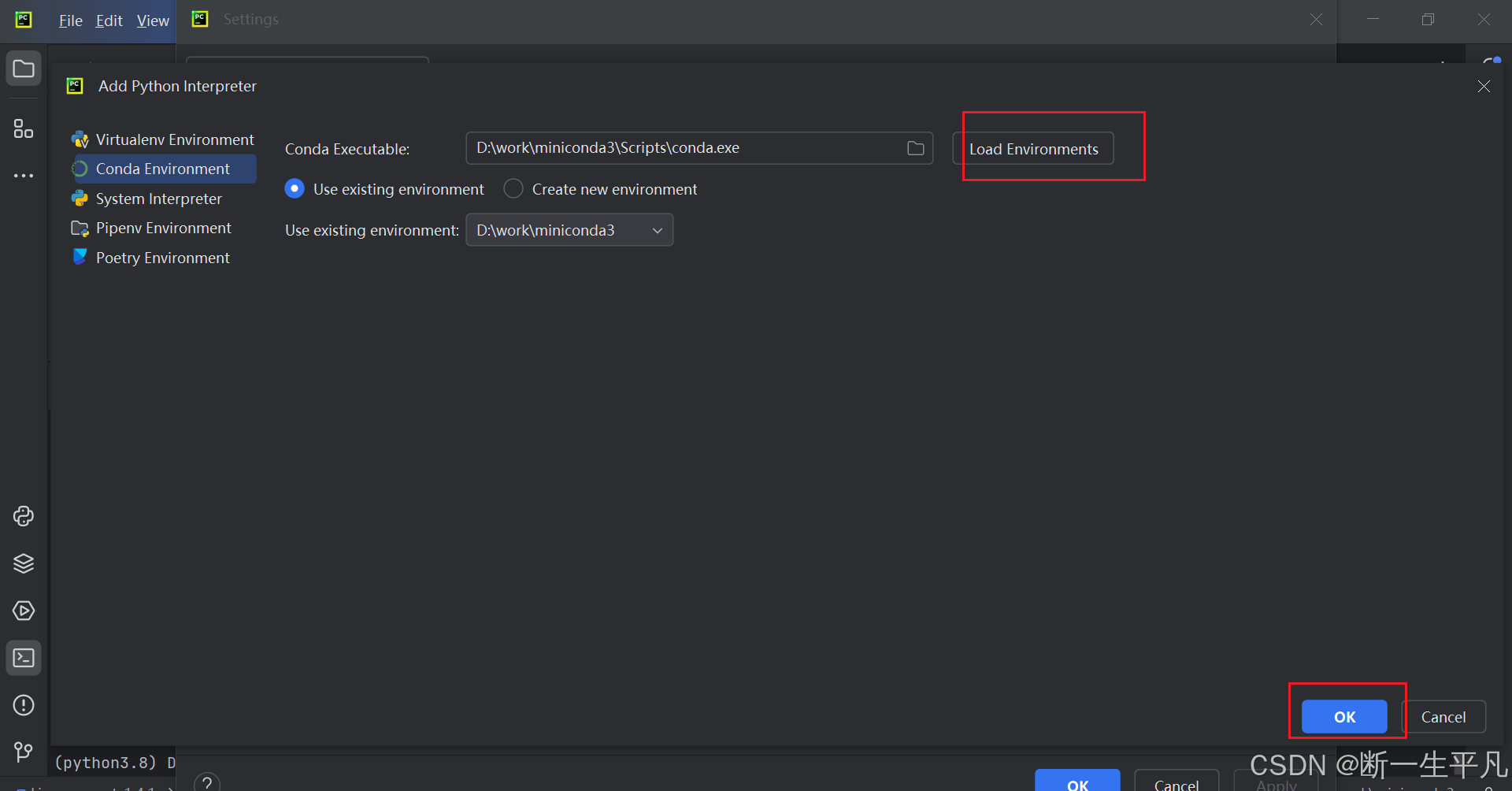Open the Services run icon in sidebar

pos(24,611)
